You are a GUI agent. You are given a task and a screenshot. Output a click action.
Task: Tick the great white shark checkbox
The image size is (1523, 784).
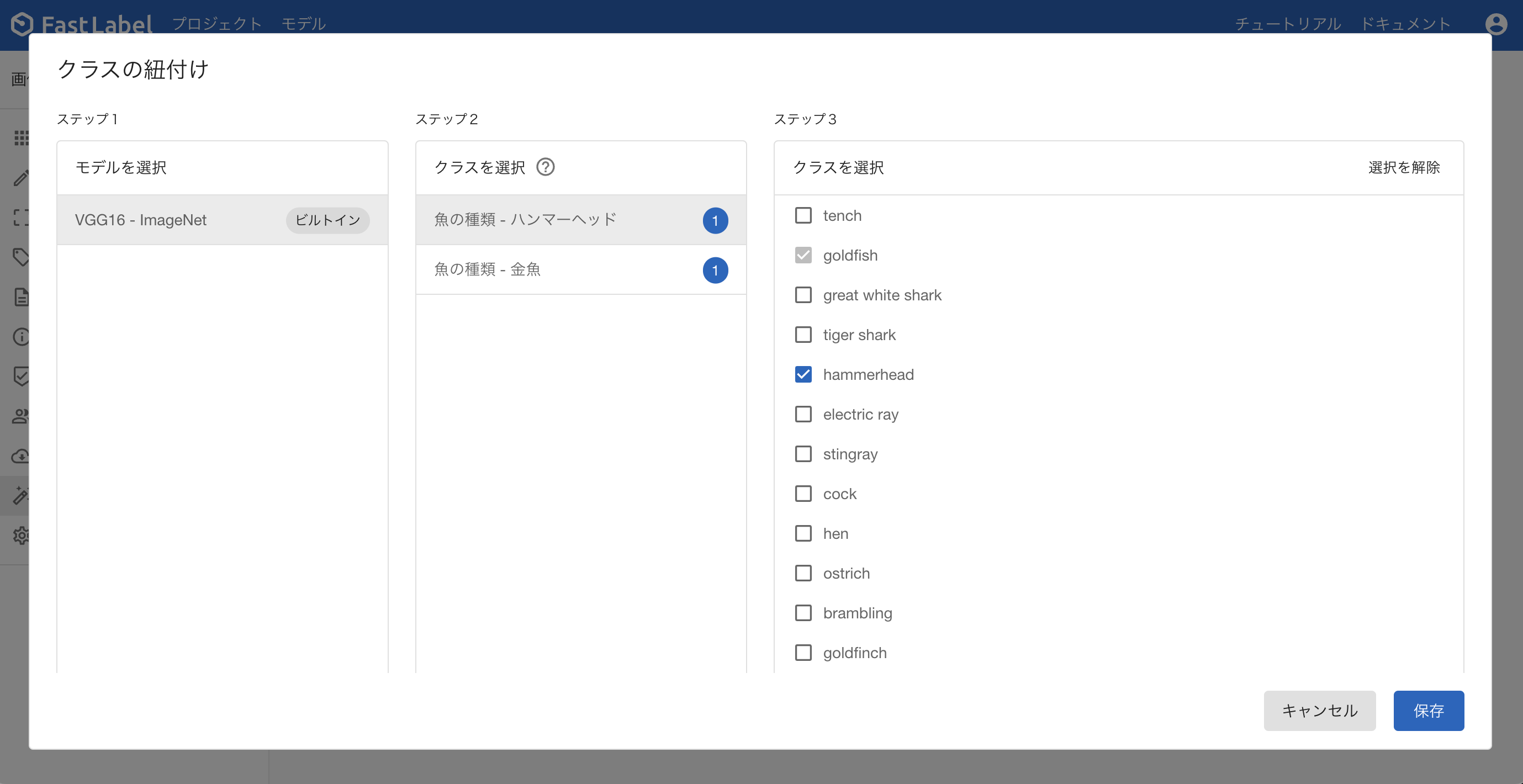803,295
